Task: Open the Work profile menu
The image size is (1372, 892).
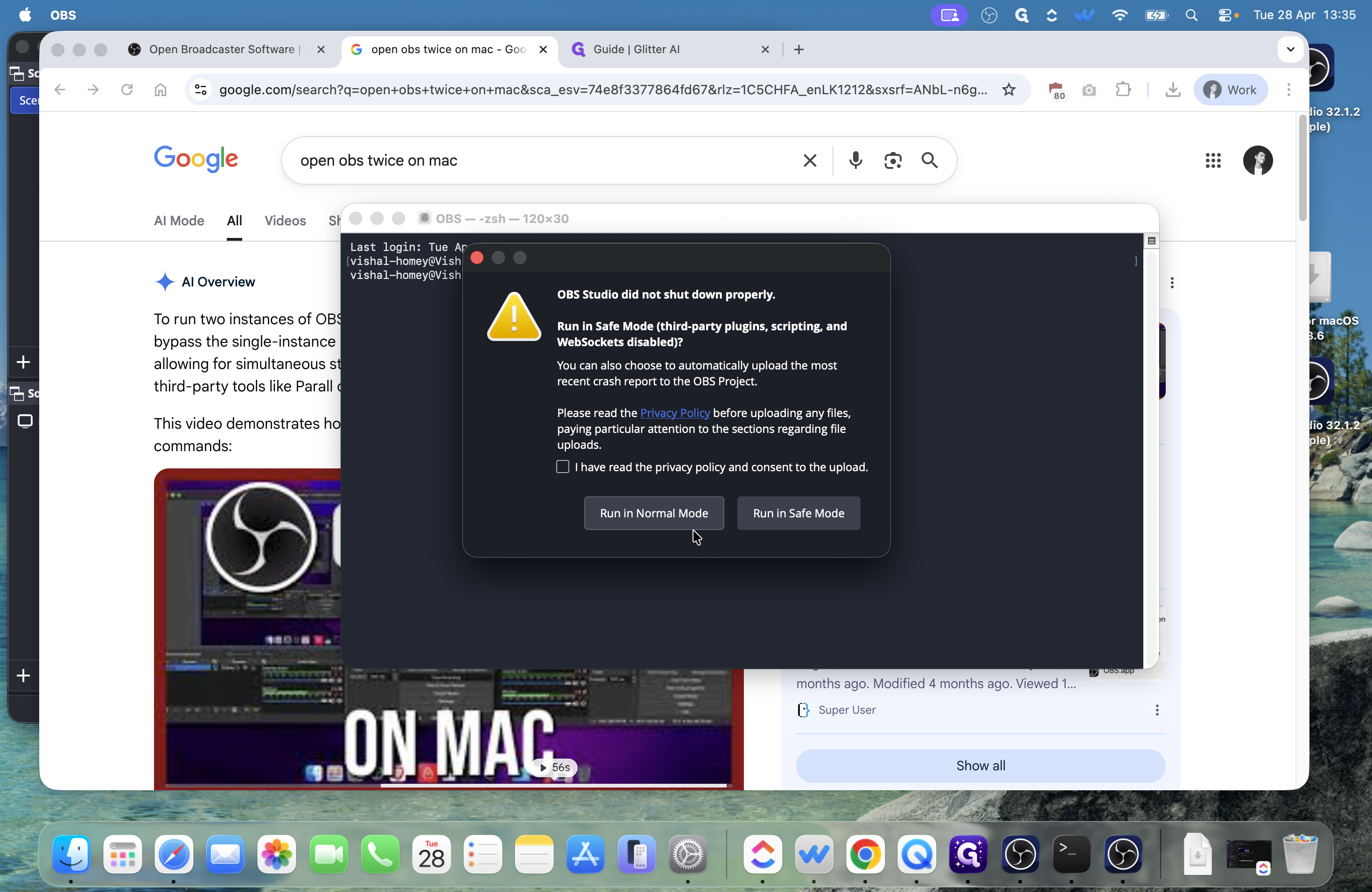Action: 1230,90
